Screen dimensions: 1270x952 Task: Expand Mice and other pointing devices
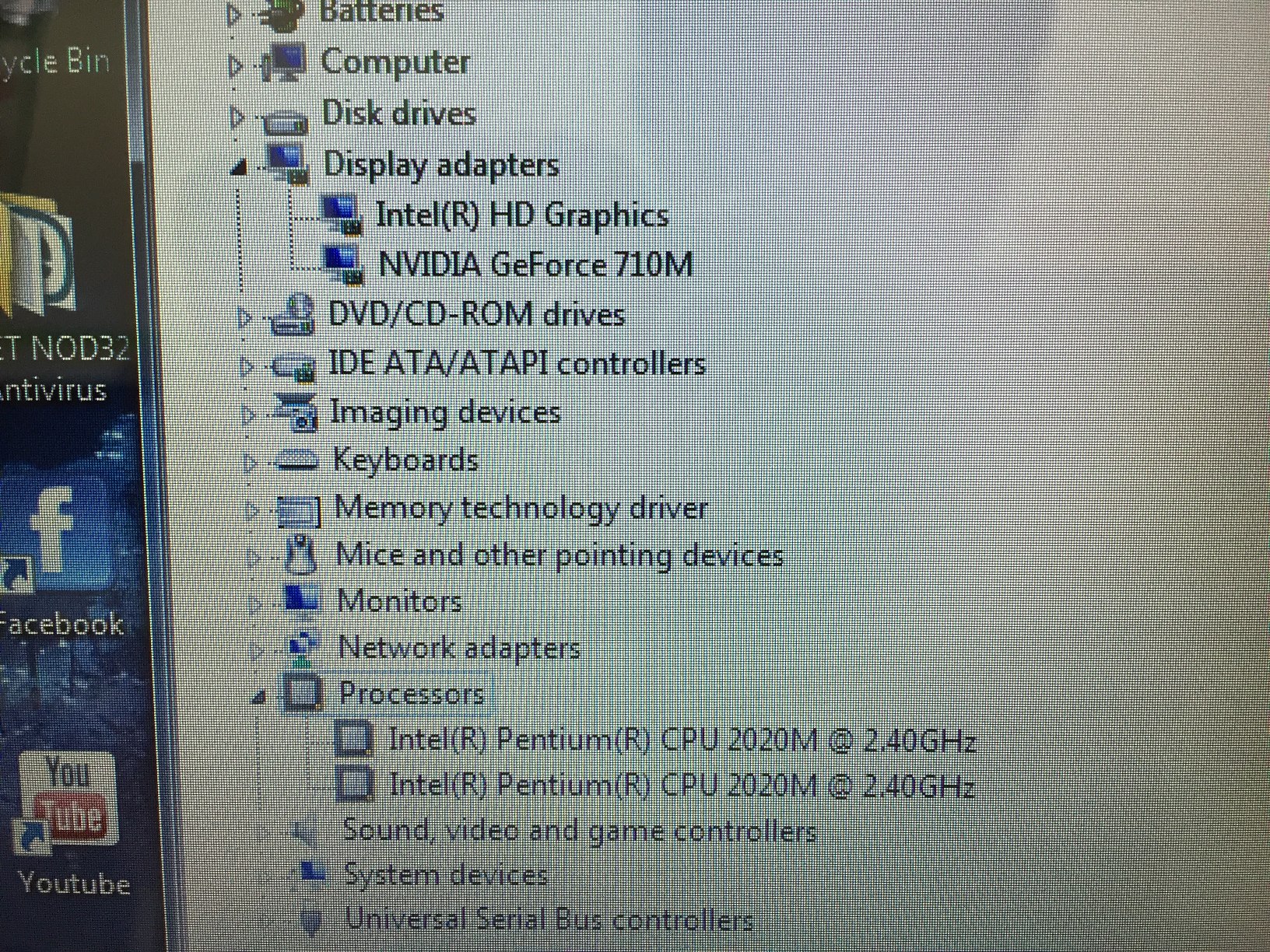(252, 555)
